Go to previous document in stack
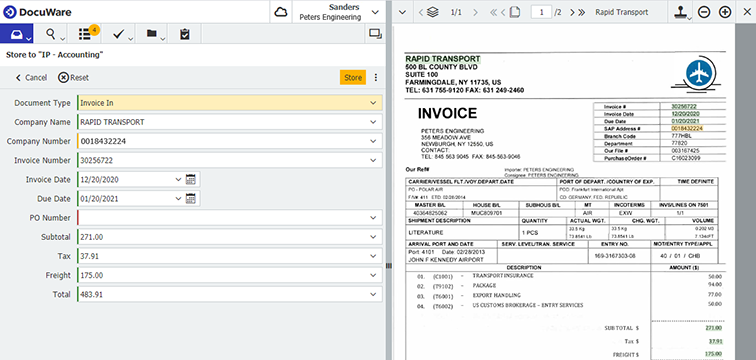 (420, 13)
